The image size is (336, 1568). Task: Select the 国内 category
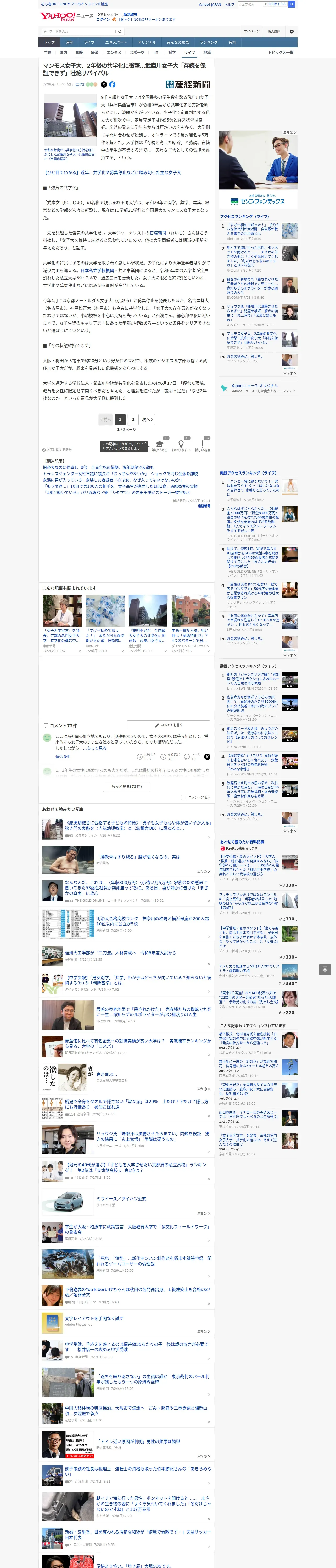(63, 52)
